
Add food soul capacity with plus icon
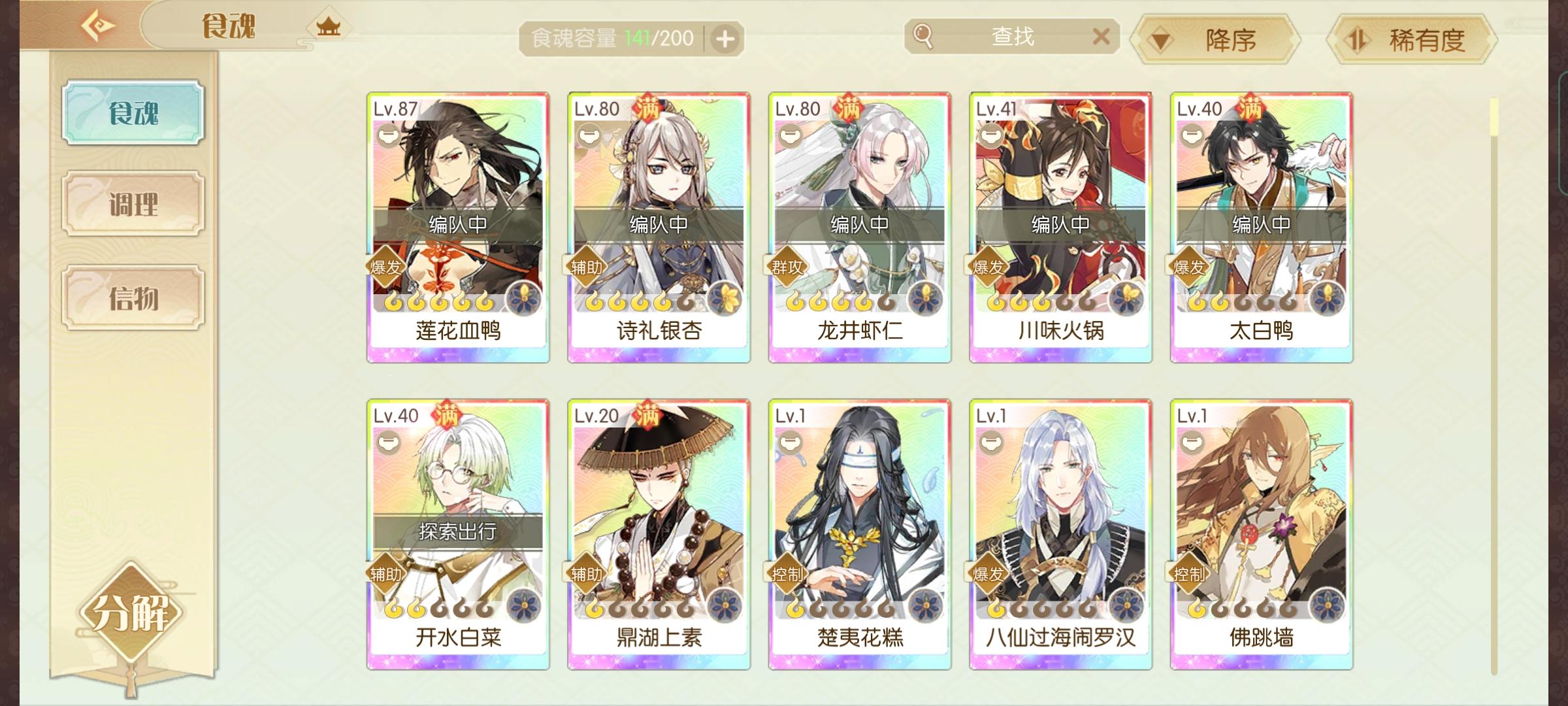pyautogui.click(x=725, y=39)
